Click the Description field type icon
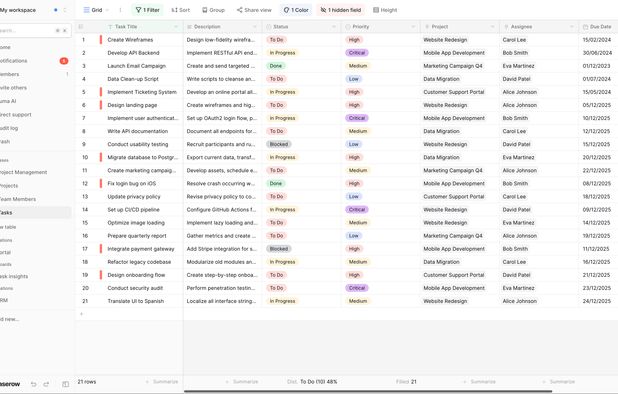 click(189, 27)
